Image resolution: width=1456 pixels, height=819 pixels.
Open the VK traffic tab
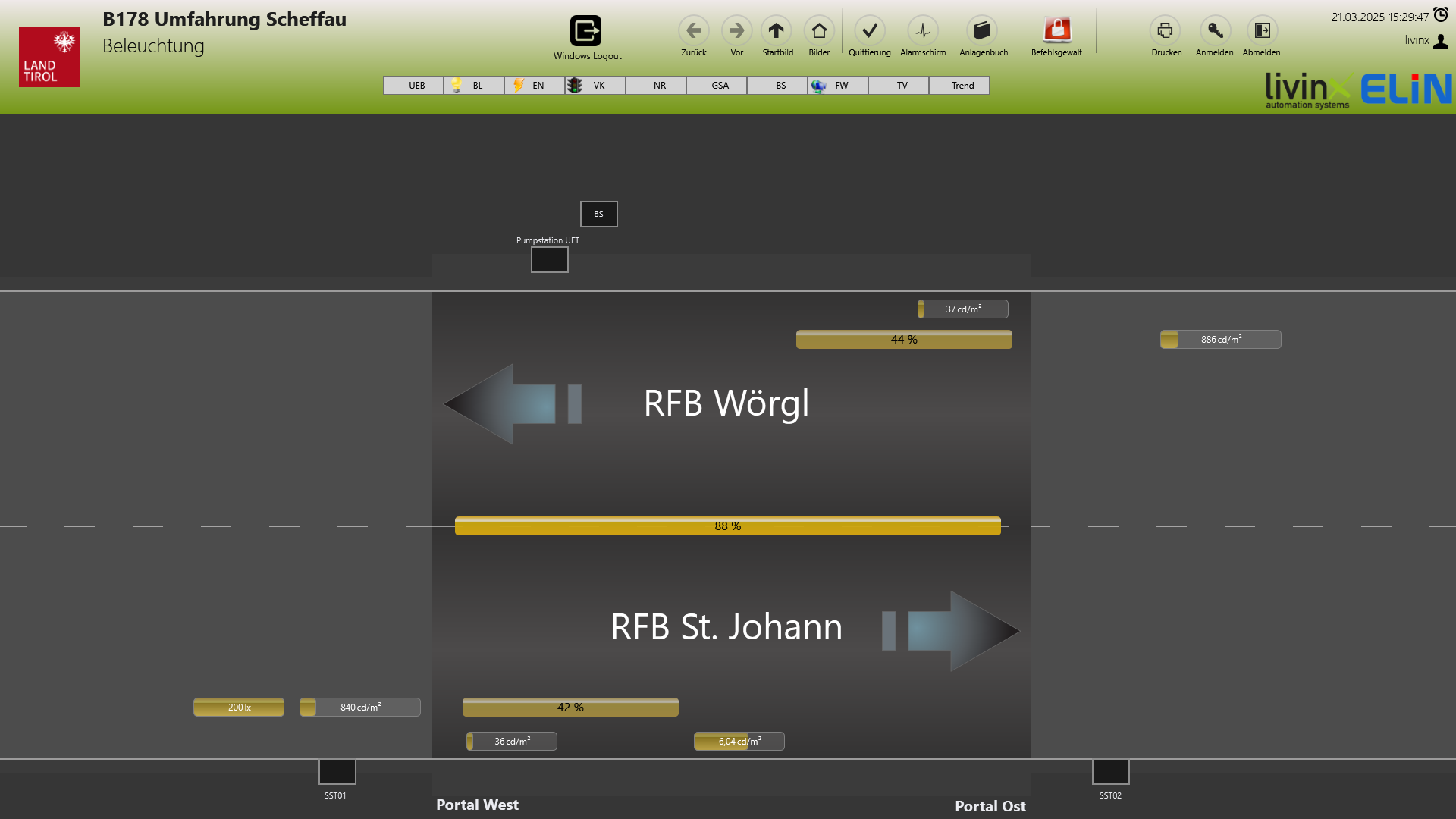click(x=595, y=86)
